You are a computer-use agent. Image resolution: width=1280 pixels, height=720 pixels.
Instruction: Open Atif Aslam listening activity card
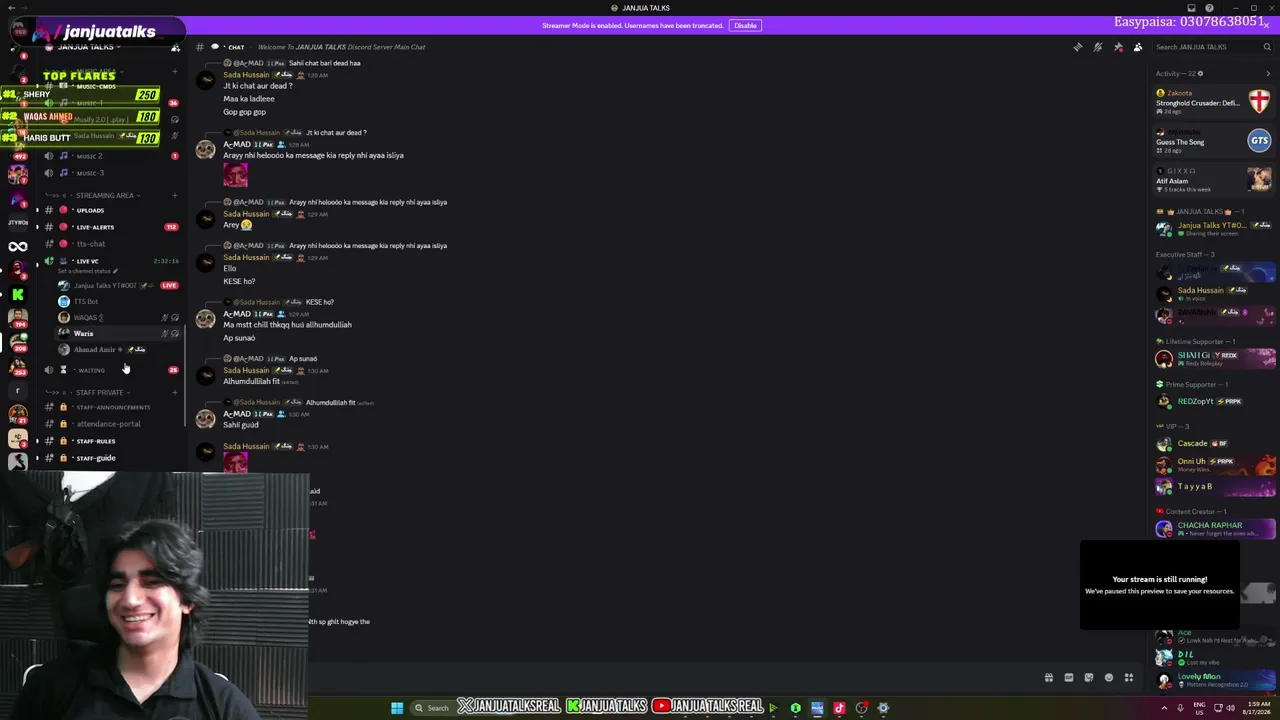(1213, 180)
